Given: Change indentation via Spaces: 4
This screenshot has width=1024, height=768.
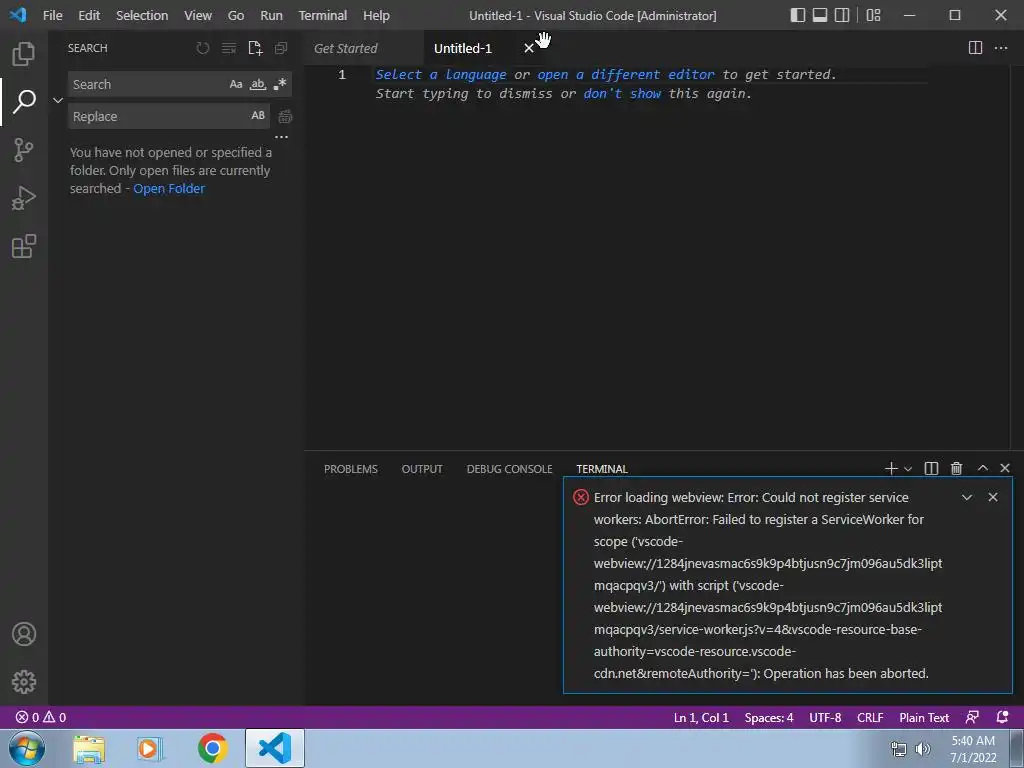Looking at the screenshot, I should (769, 717).
